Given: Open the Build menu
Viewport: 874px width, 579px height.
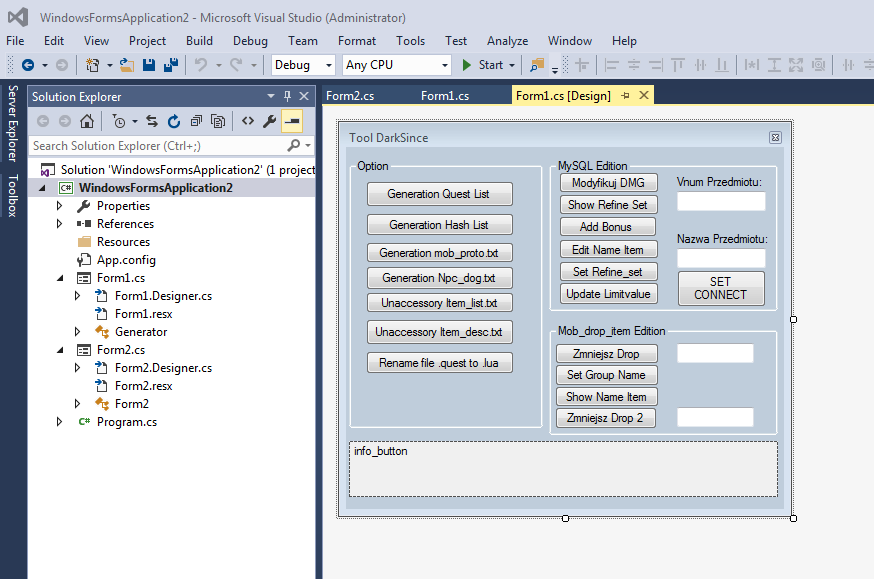Looking at the screenshot, I should point(199,41).
